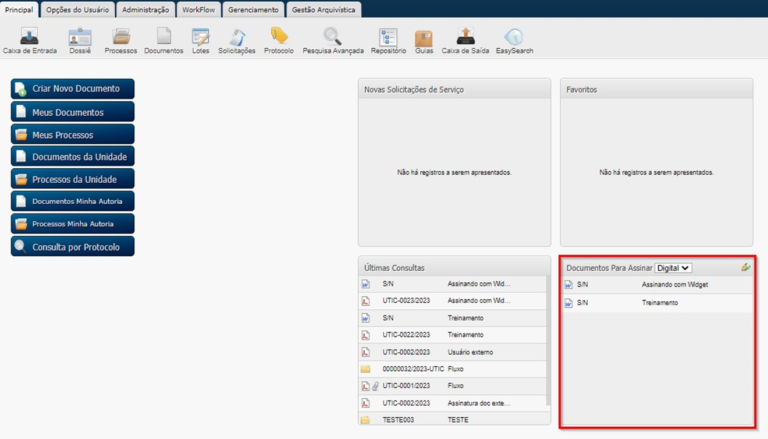The image size is (768, 439).
Task: Open the Digital signature type dropdown
Action: [673, 268]
